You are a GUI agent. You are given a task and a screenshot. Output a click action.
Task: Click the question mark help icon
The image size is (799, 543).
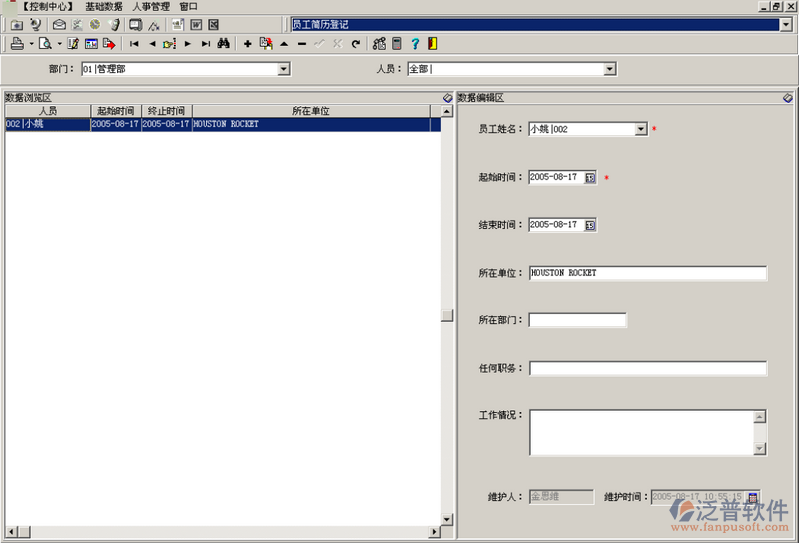click(415, 44)
